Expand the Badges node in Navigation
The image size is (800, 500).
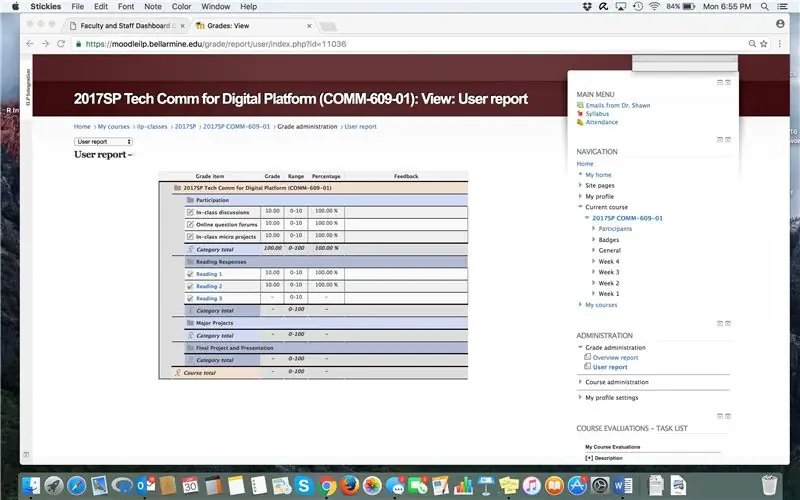593,240
